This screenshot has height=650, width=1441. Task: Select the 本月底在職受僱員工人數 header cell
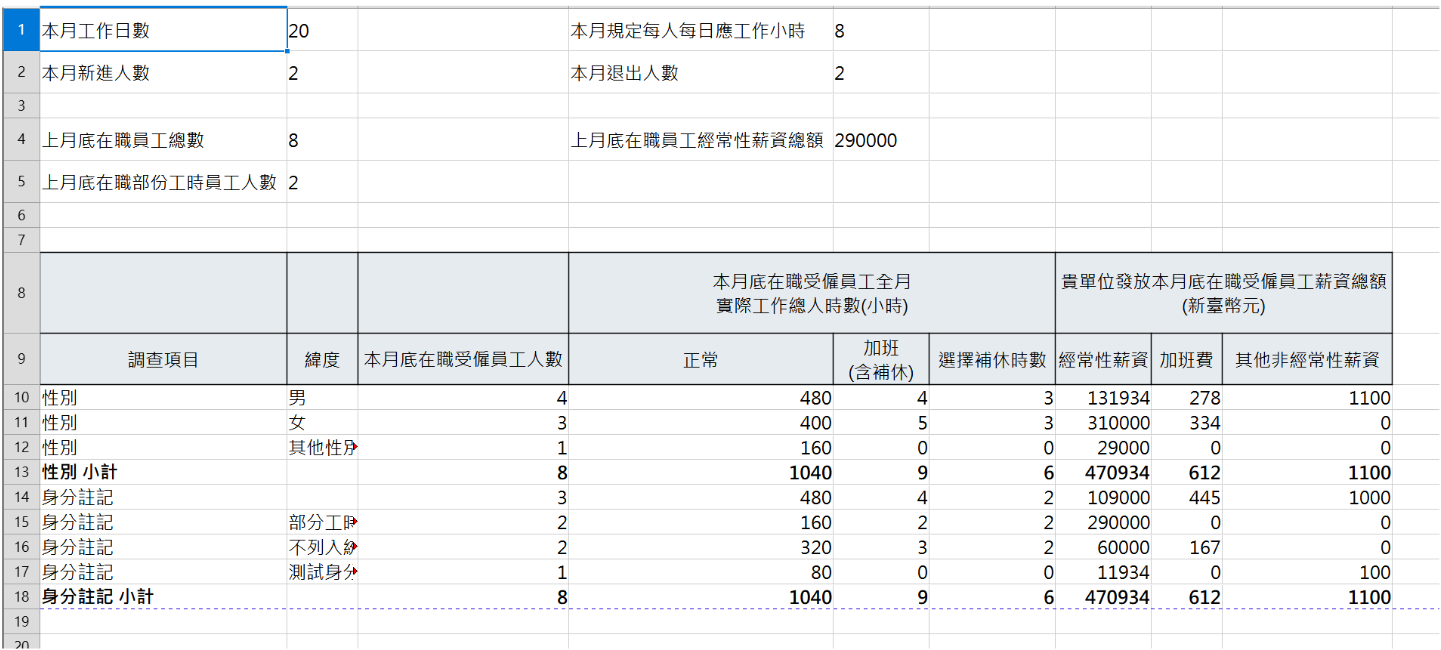[463, 360]
